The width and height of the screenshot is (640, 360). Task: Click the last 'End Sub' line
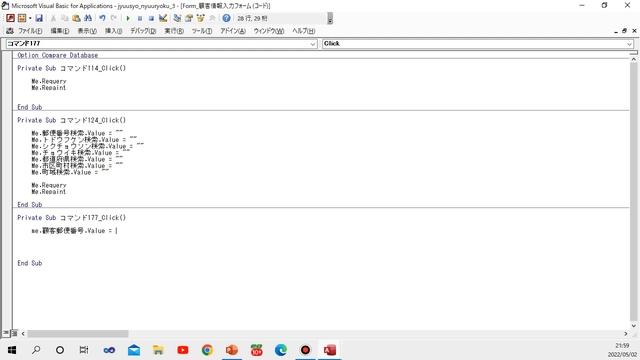tap(29, 263)
